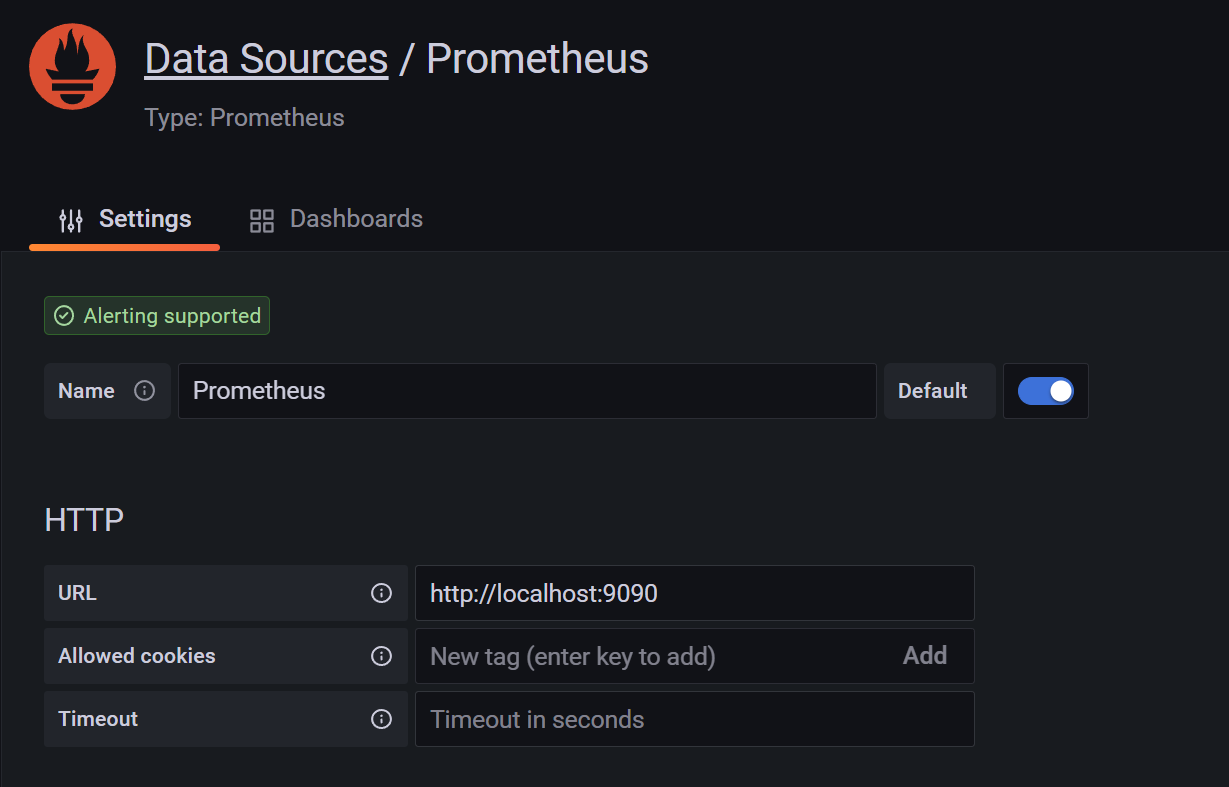
Task: Click the Timeout in seconds field
Action: click(x=695, y=719)
